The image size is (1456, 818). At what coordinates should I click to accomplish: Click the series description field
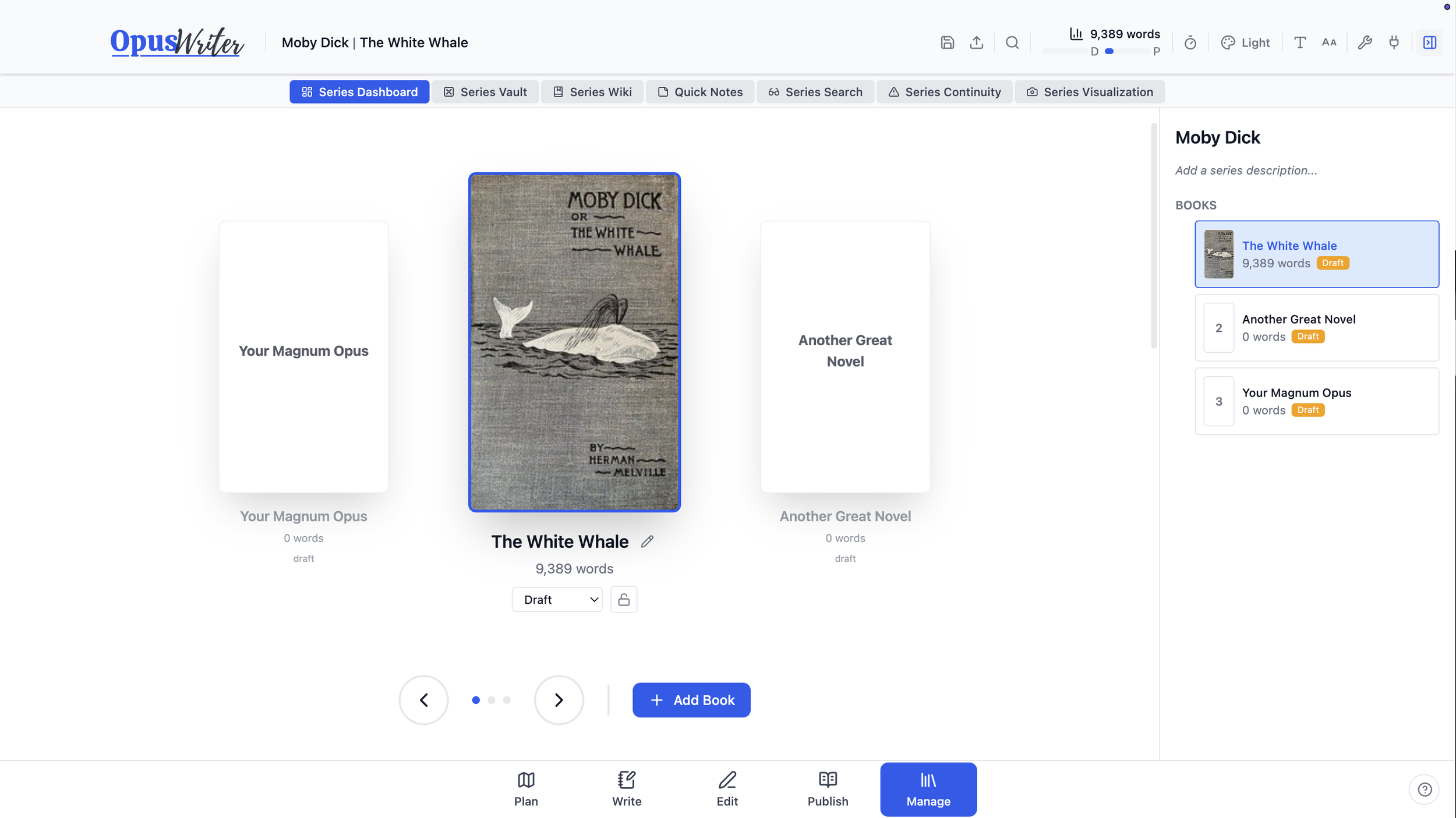[1246, 171]
